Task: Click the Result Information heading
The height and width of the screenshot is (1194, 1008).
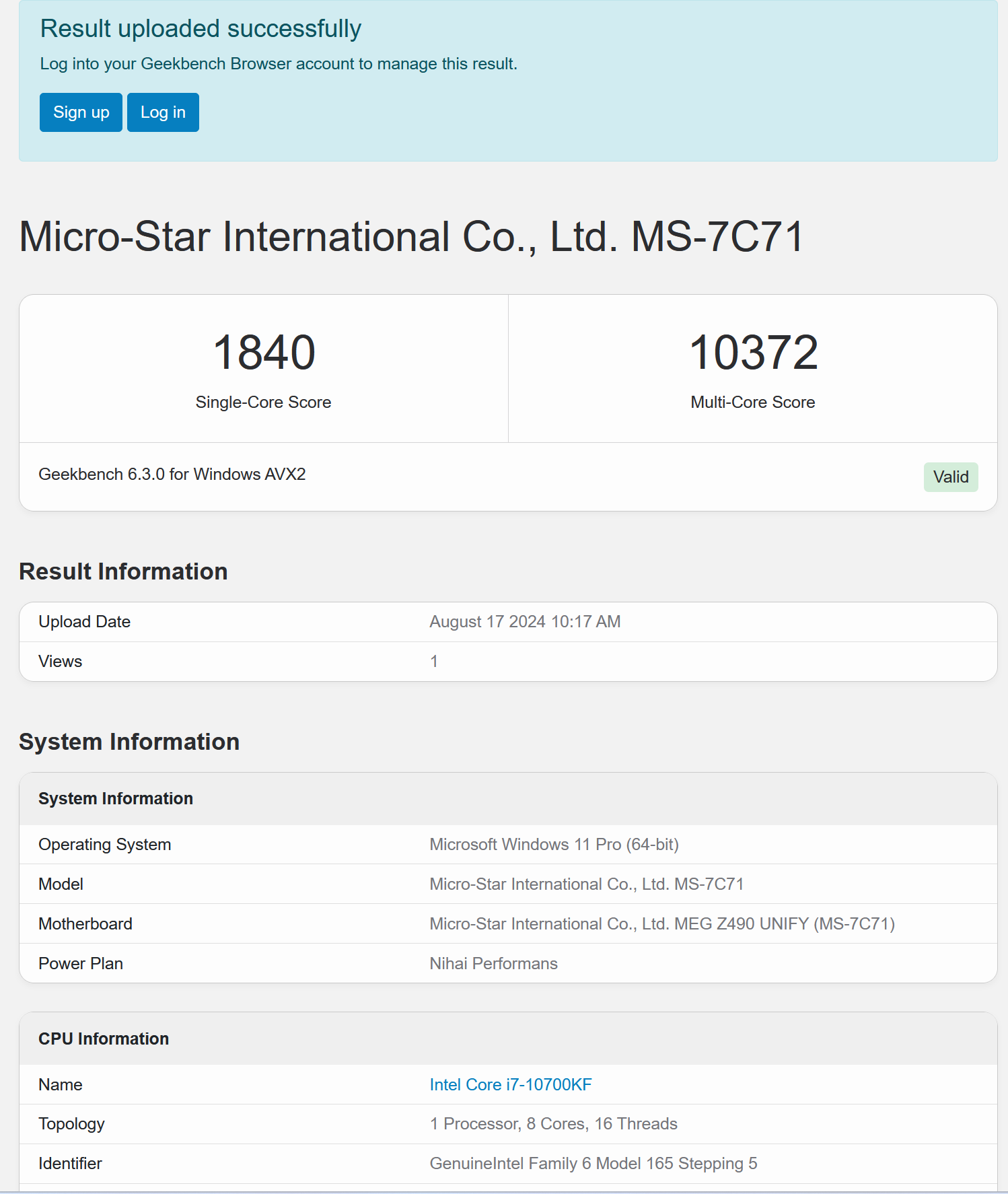Action: [123, 571]
